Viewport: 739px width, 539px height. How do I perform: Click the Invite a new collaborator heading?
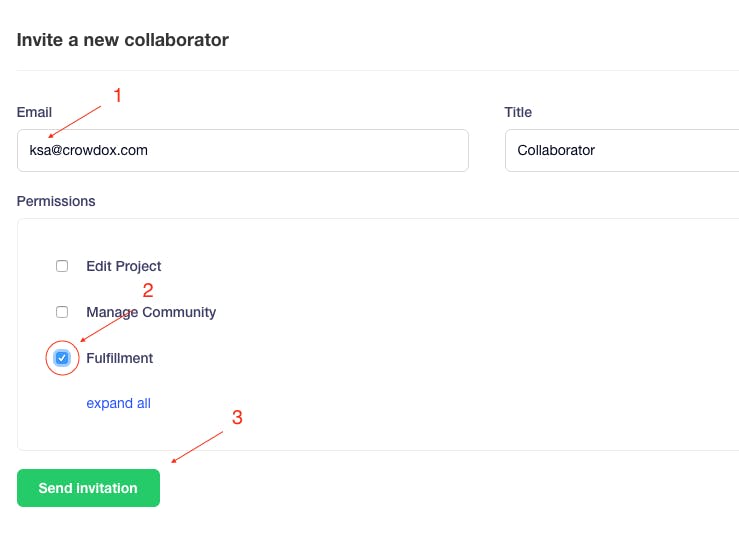123,40
